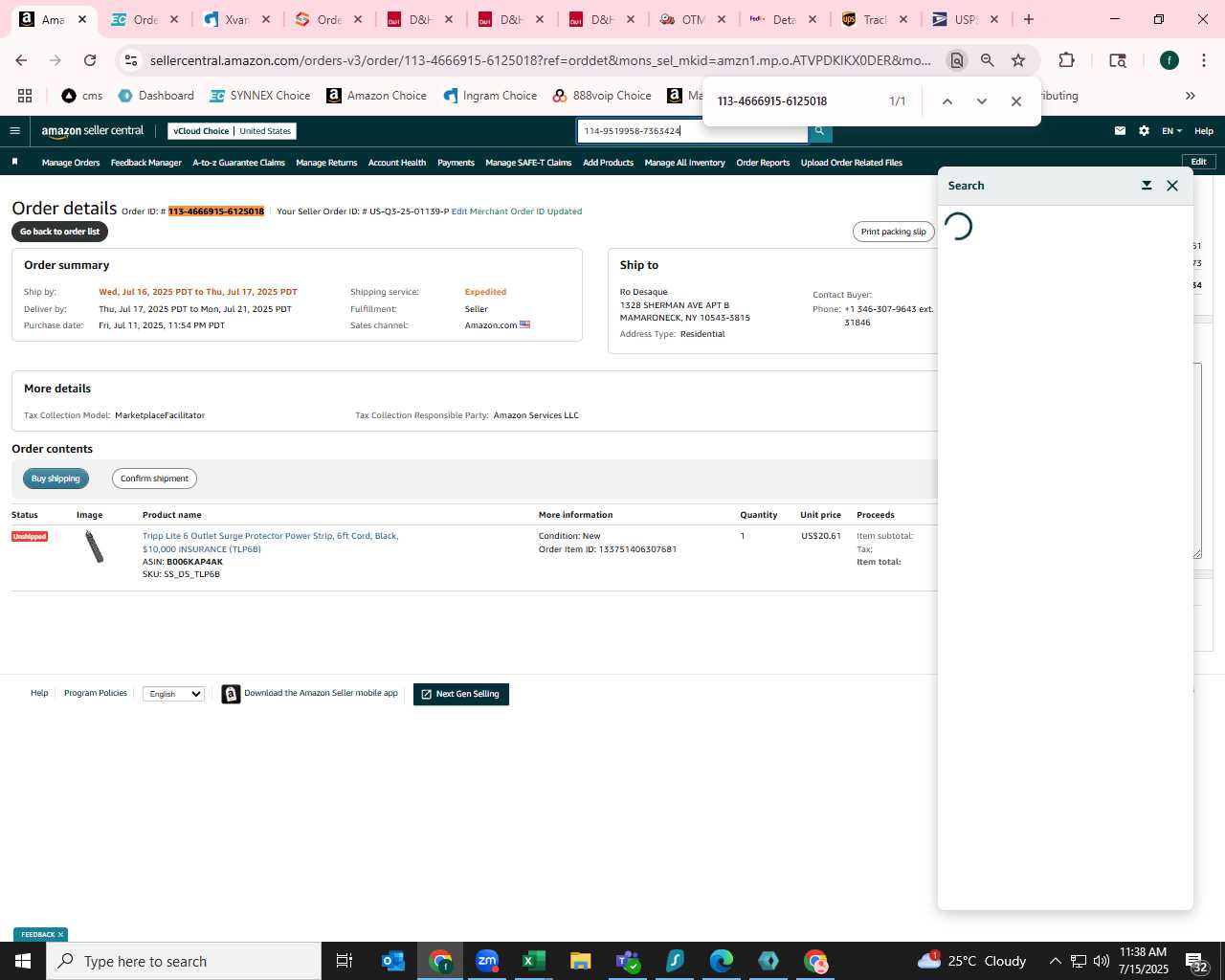The image size is (1225, 980).
Task: Open Payments menu item
Action: [456, 163]
